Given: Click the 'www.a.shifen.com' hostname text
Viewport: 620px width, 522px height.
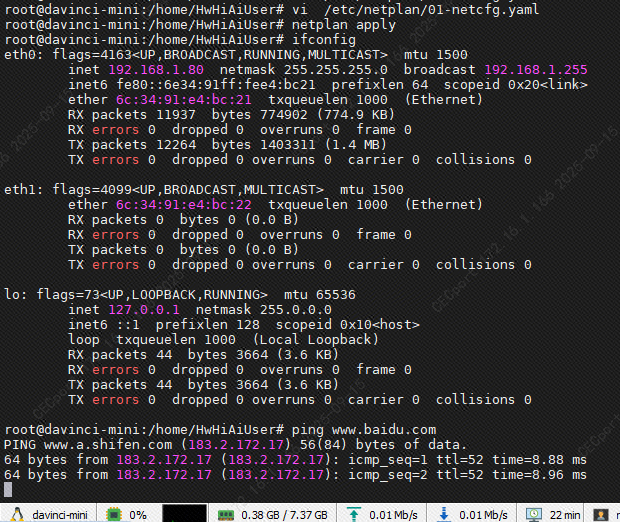Looking at the screenshot, I should [108, 444].
